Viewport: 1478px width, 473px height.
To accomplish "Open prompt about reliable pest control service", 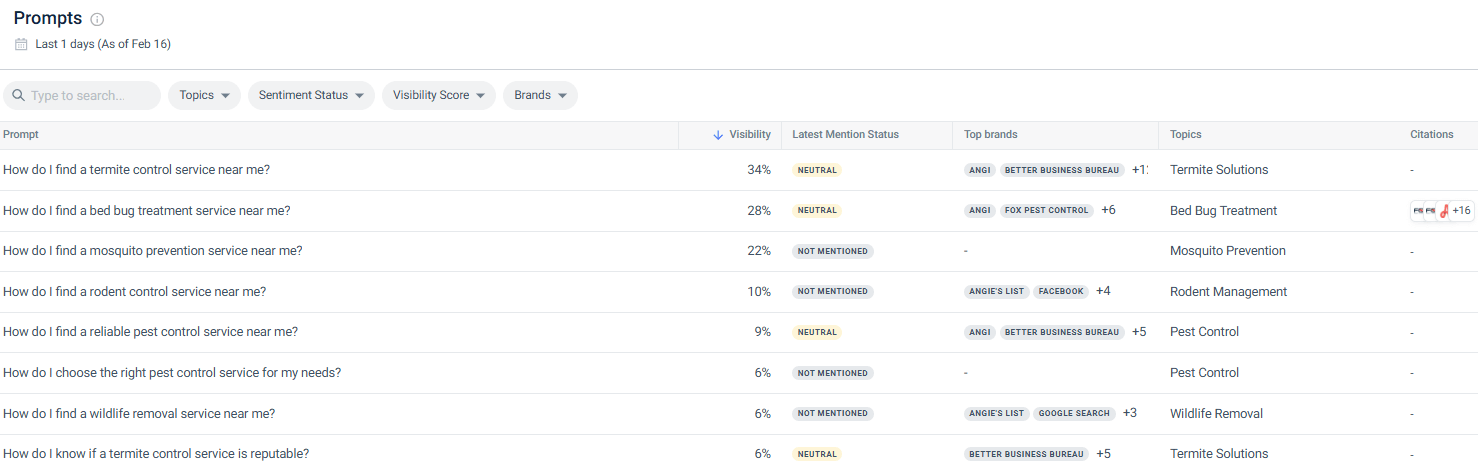I will click(150, 332).
